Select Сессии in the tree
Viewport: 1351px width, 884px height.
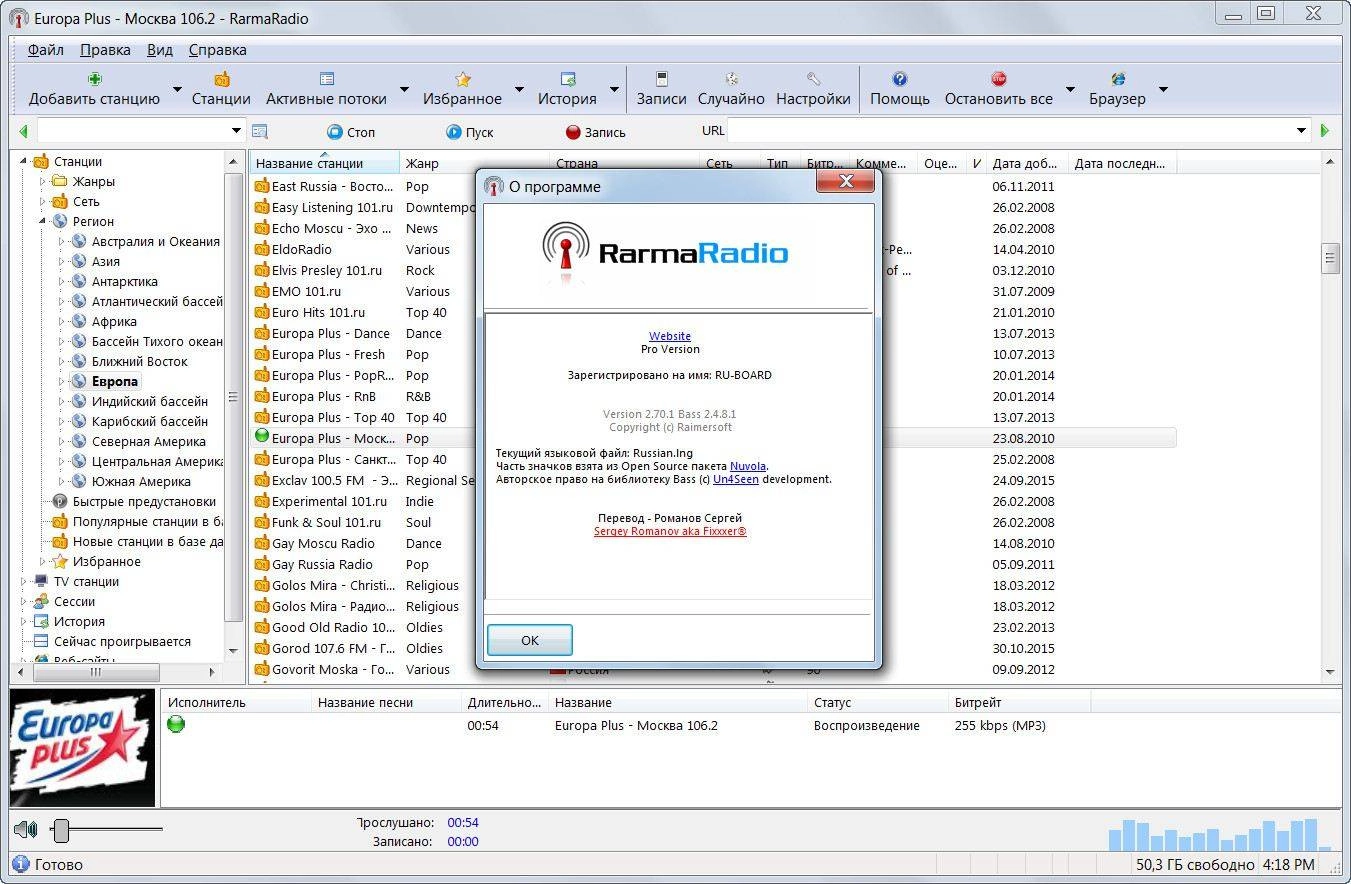click(x=75, y=601)
